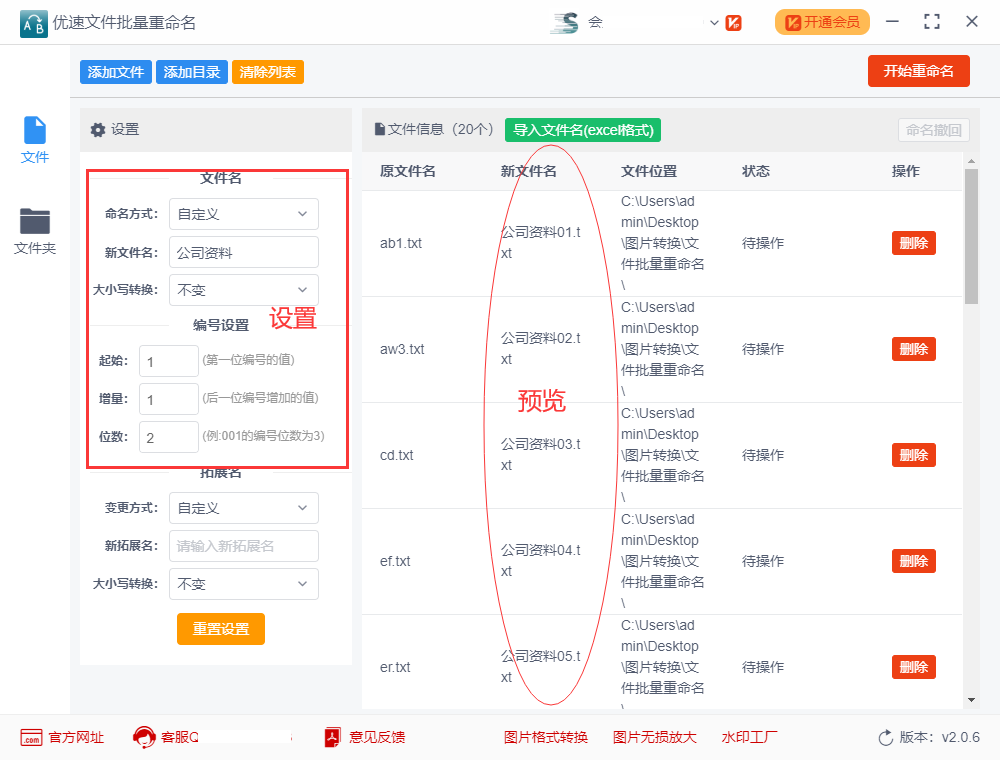Select file name cd.txt
The width and height of the screenshot is (1000, 760).
tap(396, 455)
